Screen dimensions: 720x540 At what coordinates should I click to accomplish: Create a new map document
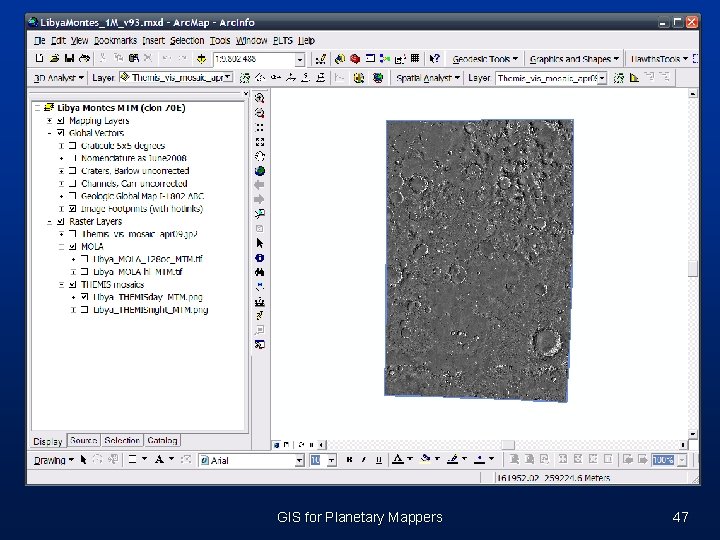click(x=39, y=58)
